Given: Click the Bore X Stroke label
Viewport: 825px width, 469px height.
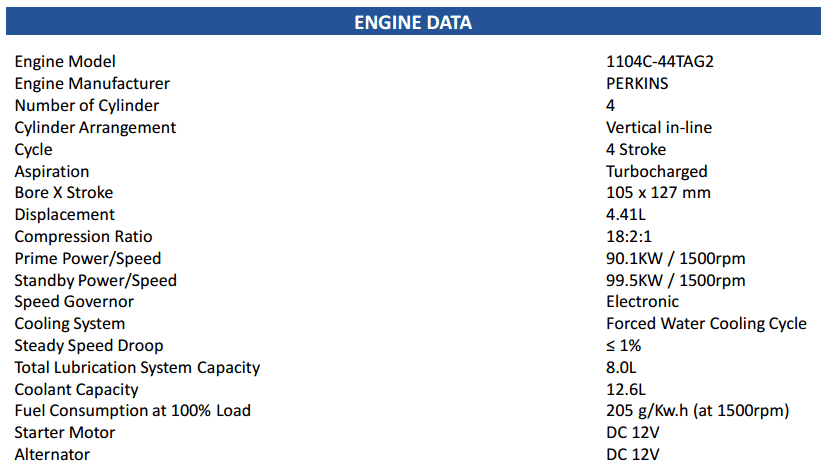Looking at the screenshot, I should [x=64, y=193].
